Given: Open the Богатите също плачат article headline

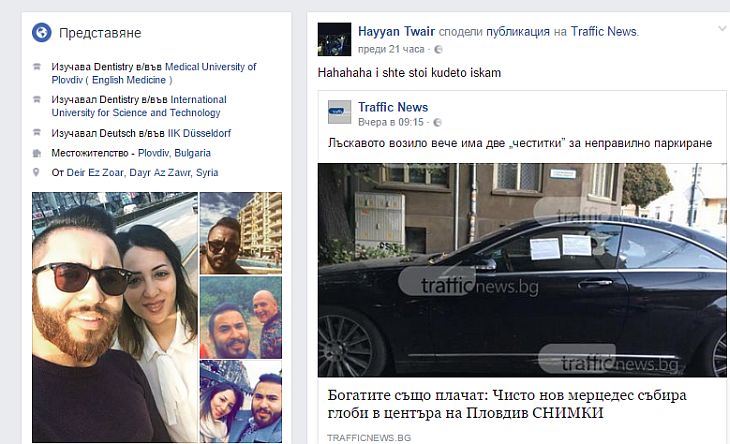Looking at the screenshot, I should 507,404.
